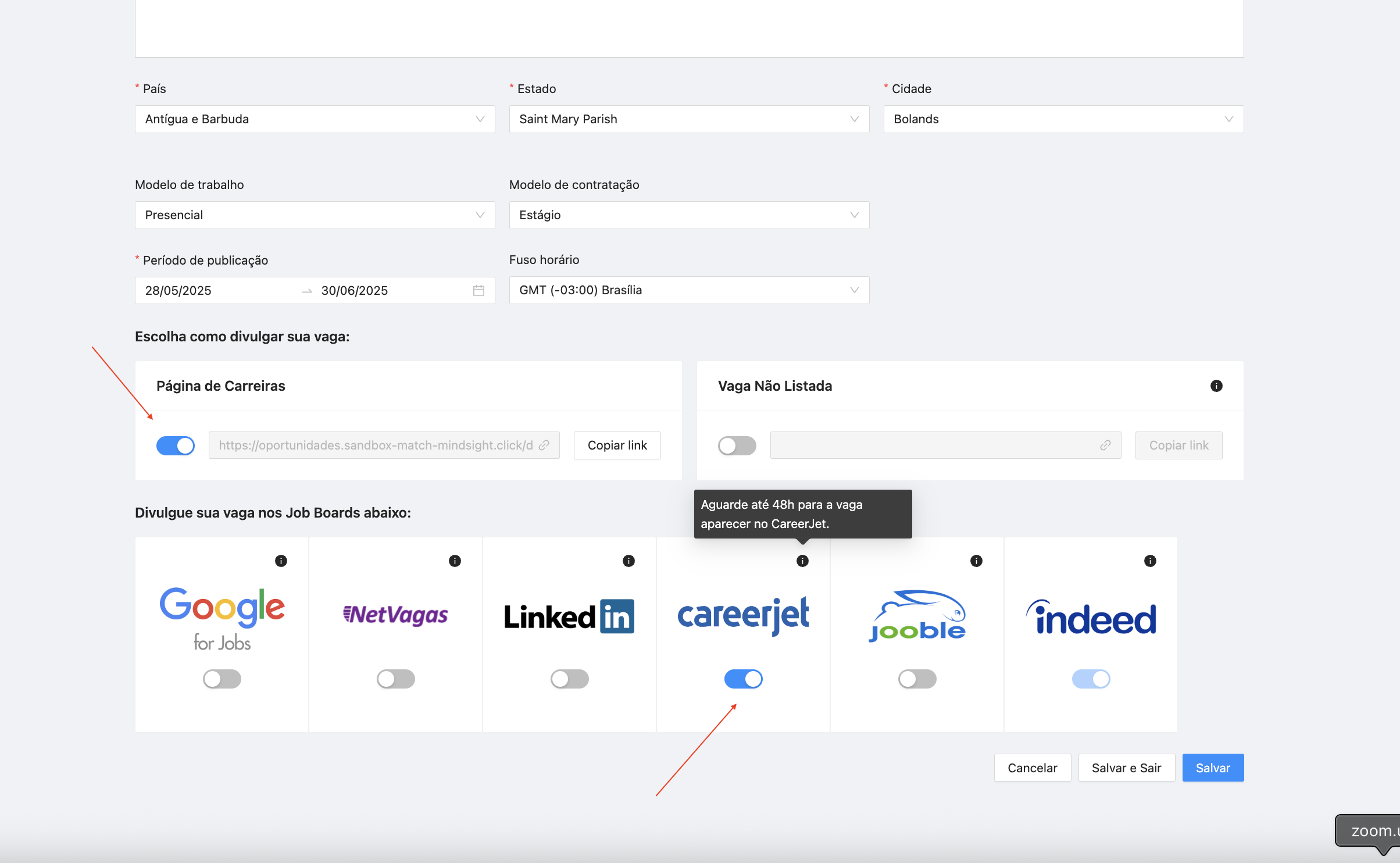Open the Estado dropdown showing Saint Mary Parish

click(690, 119)
